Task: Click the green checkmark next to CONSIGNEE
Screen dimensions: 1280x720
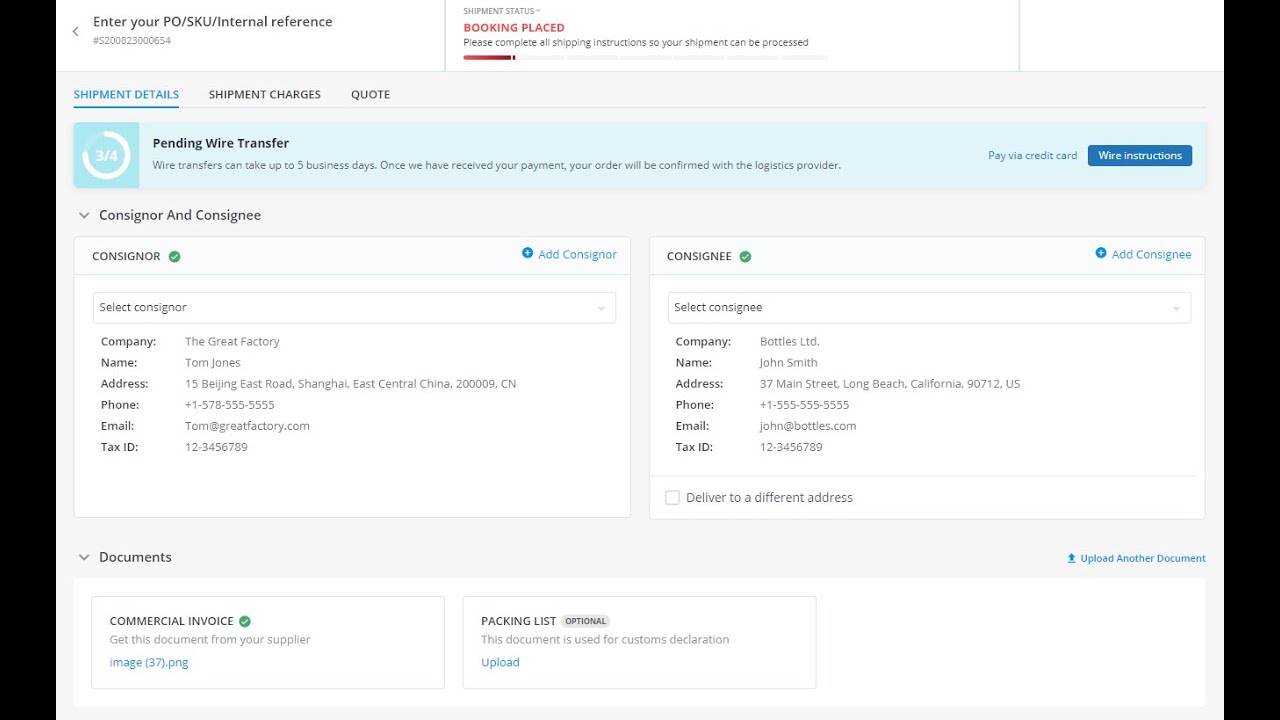Action: [745, 257]
